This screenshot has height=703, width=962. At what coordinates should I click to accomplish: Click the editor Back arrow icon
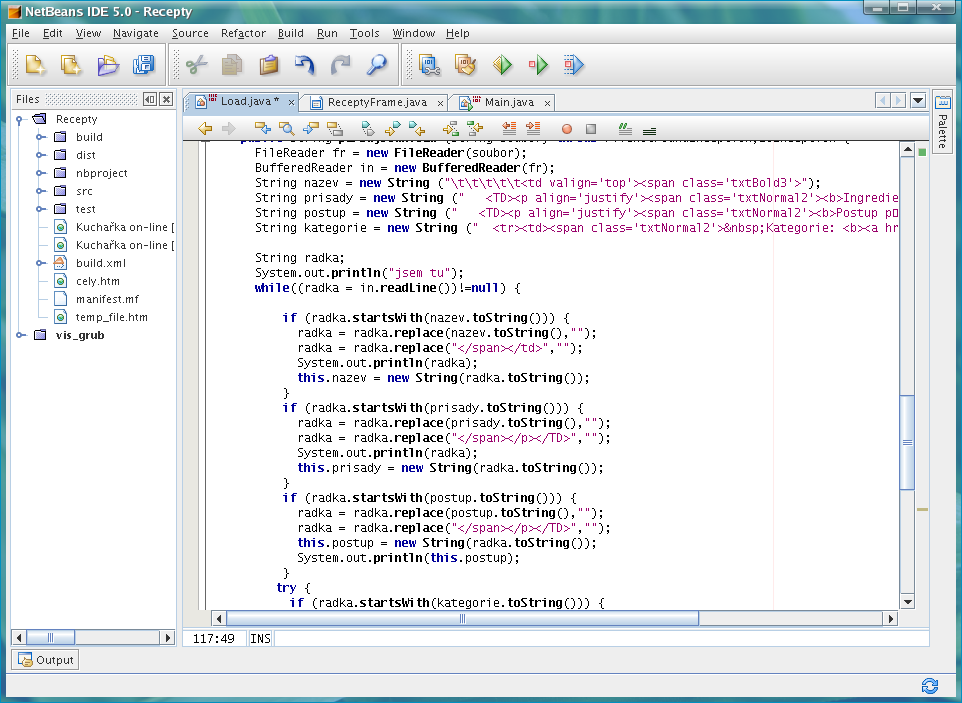(205, 129)
